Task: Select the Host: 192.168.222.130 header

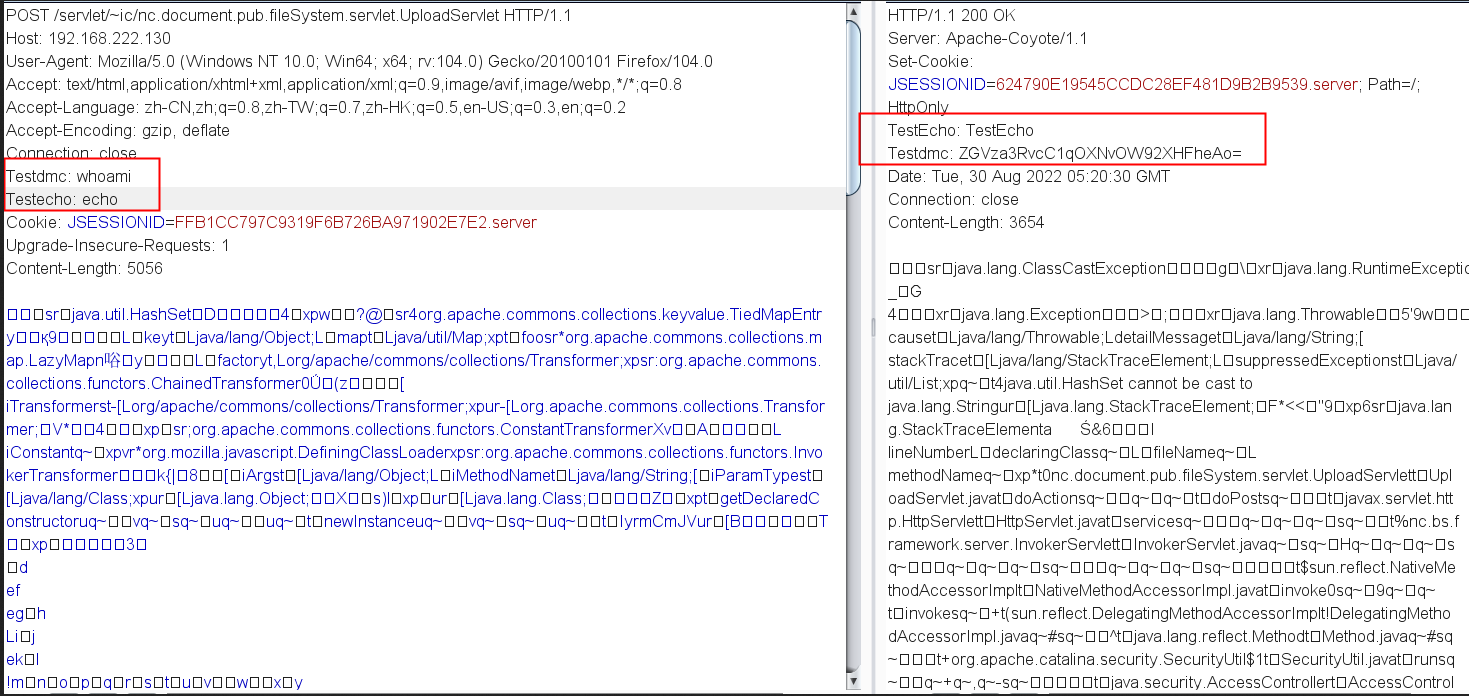Action: [x=88, y=38]
